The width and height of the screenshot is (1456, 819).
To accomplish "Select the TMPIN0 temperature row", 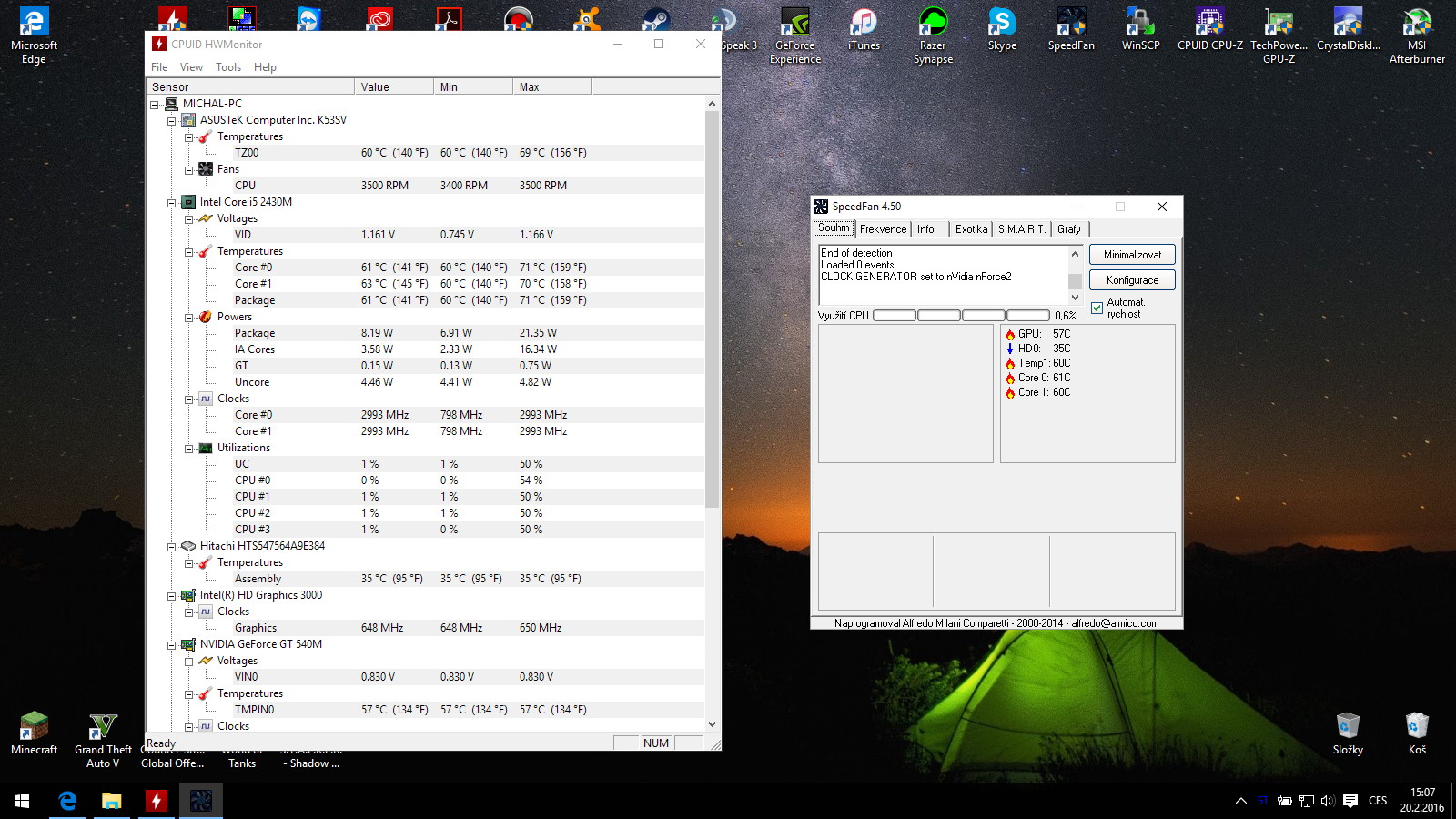I will [425, 710].
